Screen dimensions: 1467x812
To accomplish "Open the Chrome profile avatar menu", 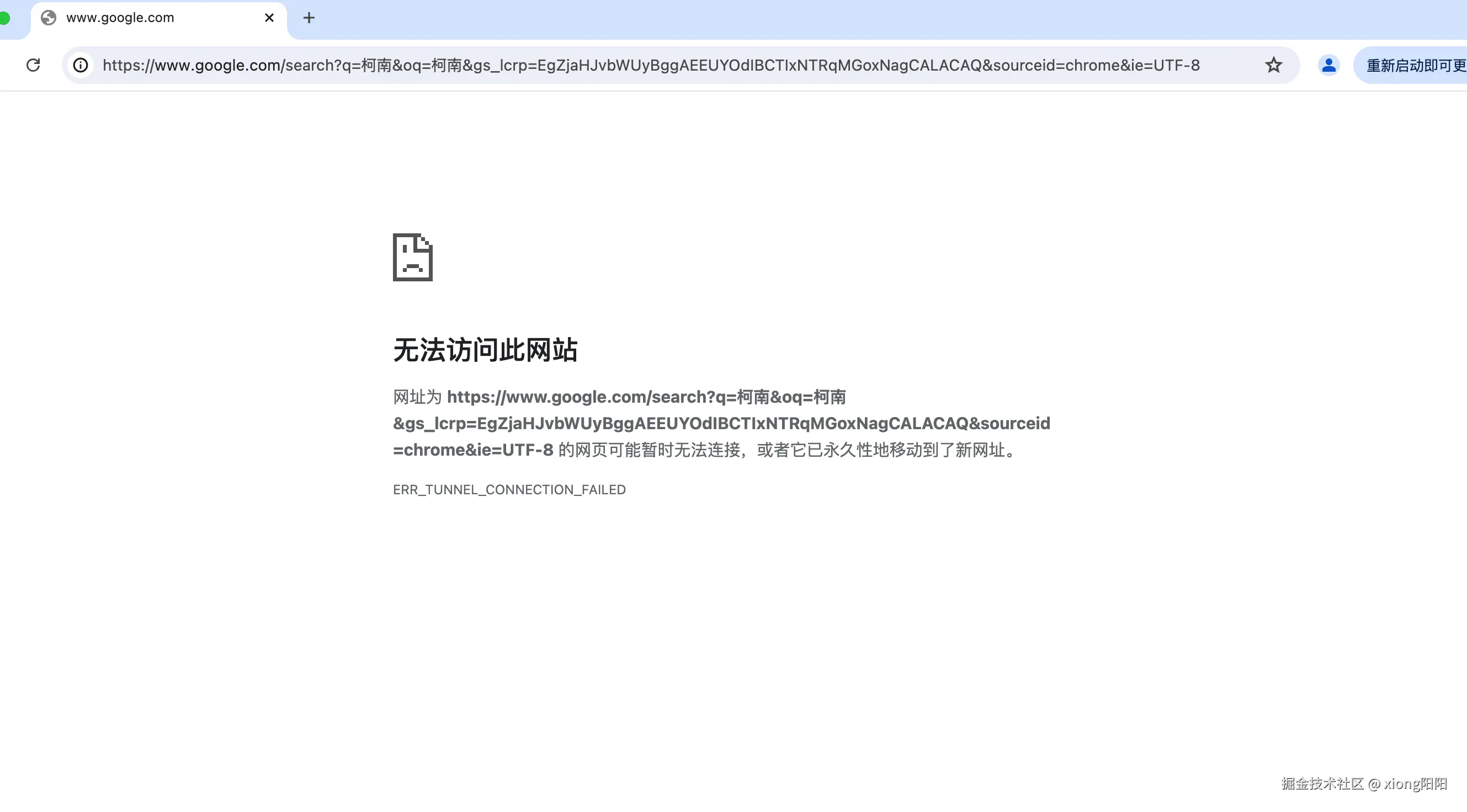I will [x=1328, y=65].
